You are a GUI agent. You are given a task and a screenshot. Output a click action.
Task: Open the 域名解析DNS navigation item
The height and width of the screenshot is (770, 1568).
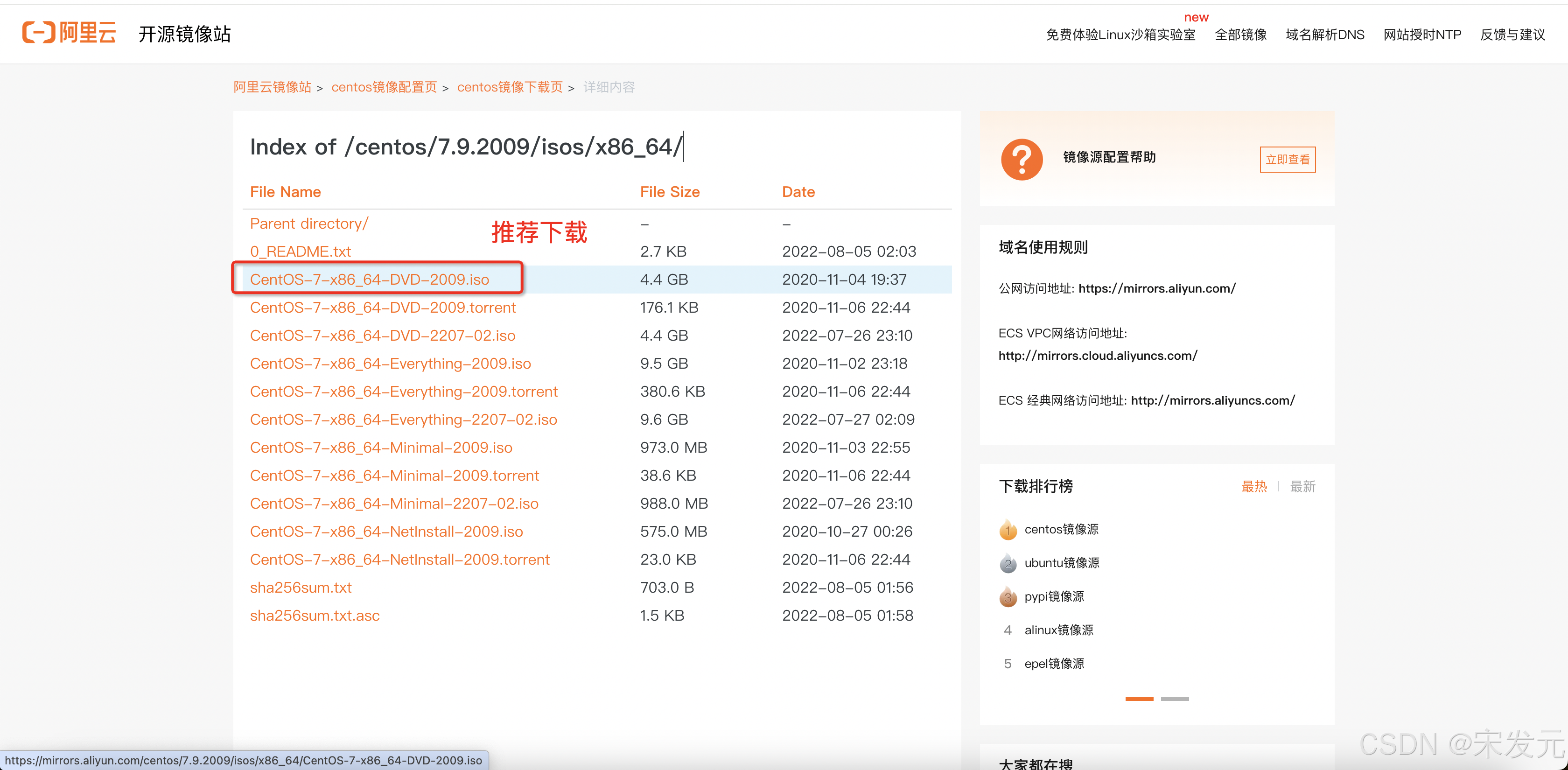(1325, 35)
